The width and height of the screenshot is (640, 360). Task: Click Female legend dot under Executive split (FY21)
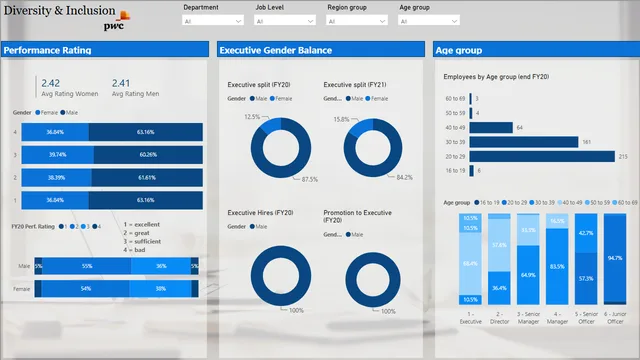coord(368,98)
